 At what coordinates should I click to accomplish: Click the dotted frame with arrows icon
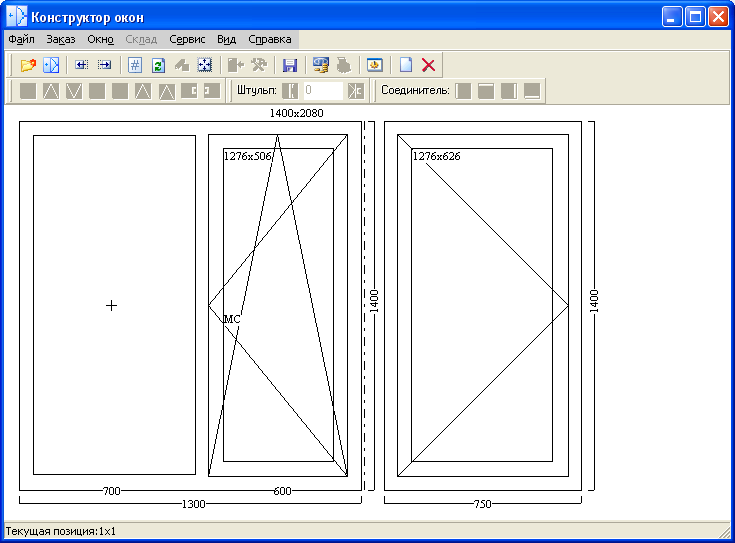click(205, 65)
